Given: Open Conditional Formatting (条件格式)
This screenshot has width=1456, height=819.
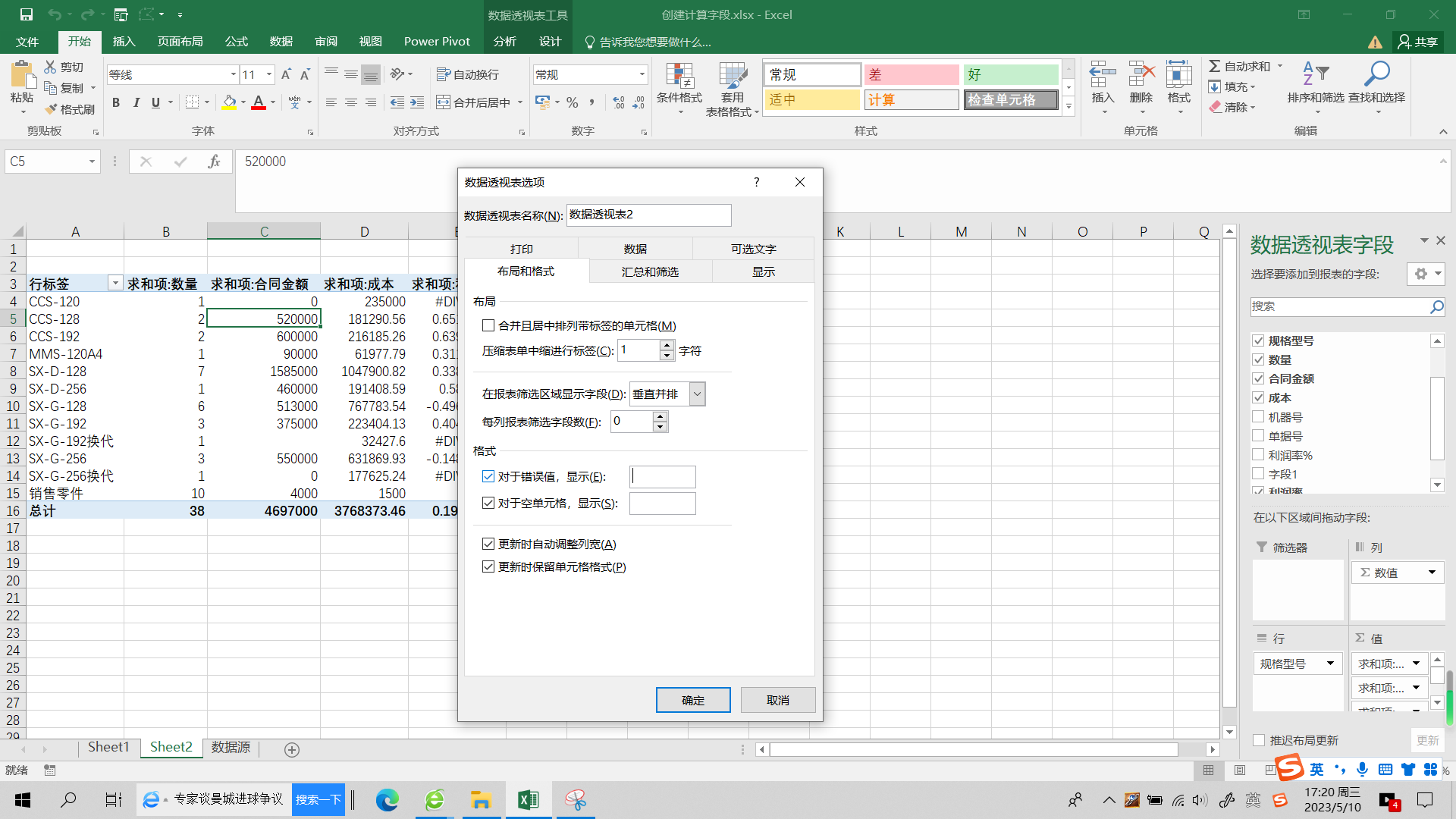Looking at the screenshot, I should point(679,89).
